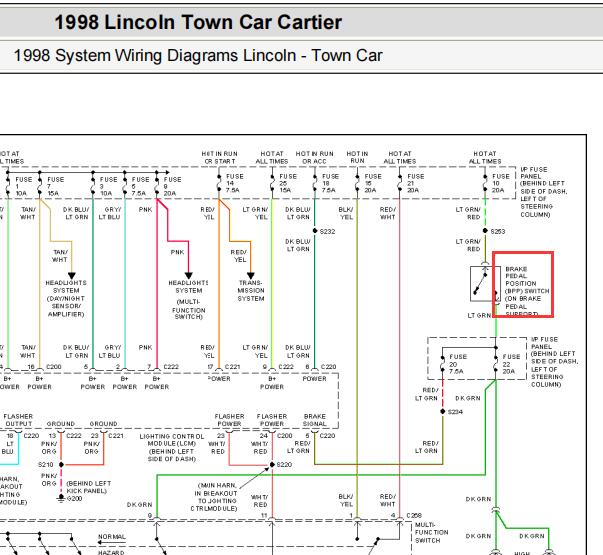Click the 'MAIN HARN, IN BREAKOUT' note
The height and width of the screenshot is (555, 603).
(216, 489)
